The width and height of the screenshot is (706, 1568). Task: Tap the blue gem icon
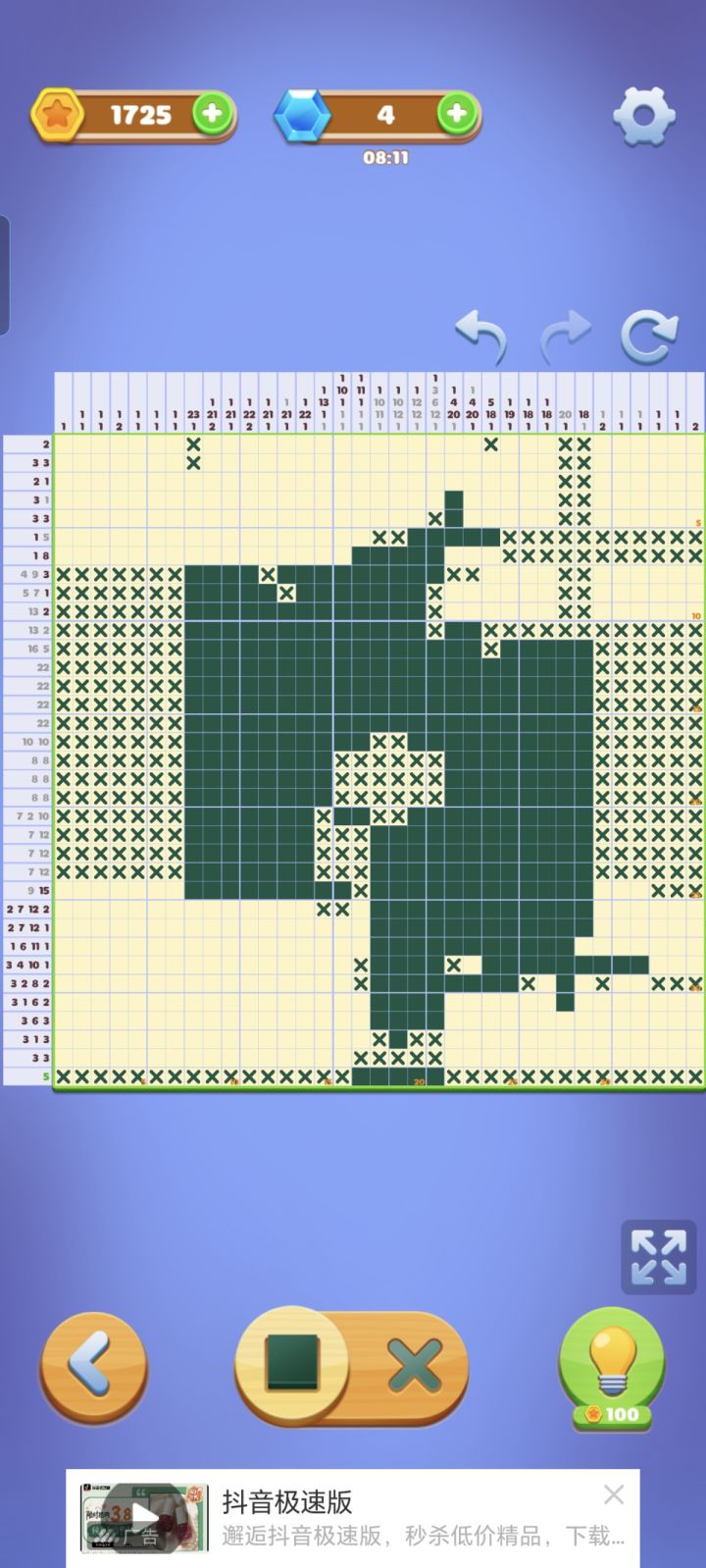click(302, 115)
